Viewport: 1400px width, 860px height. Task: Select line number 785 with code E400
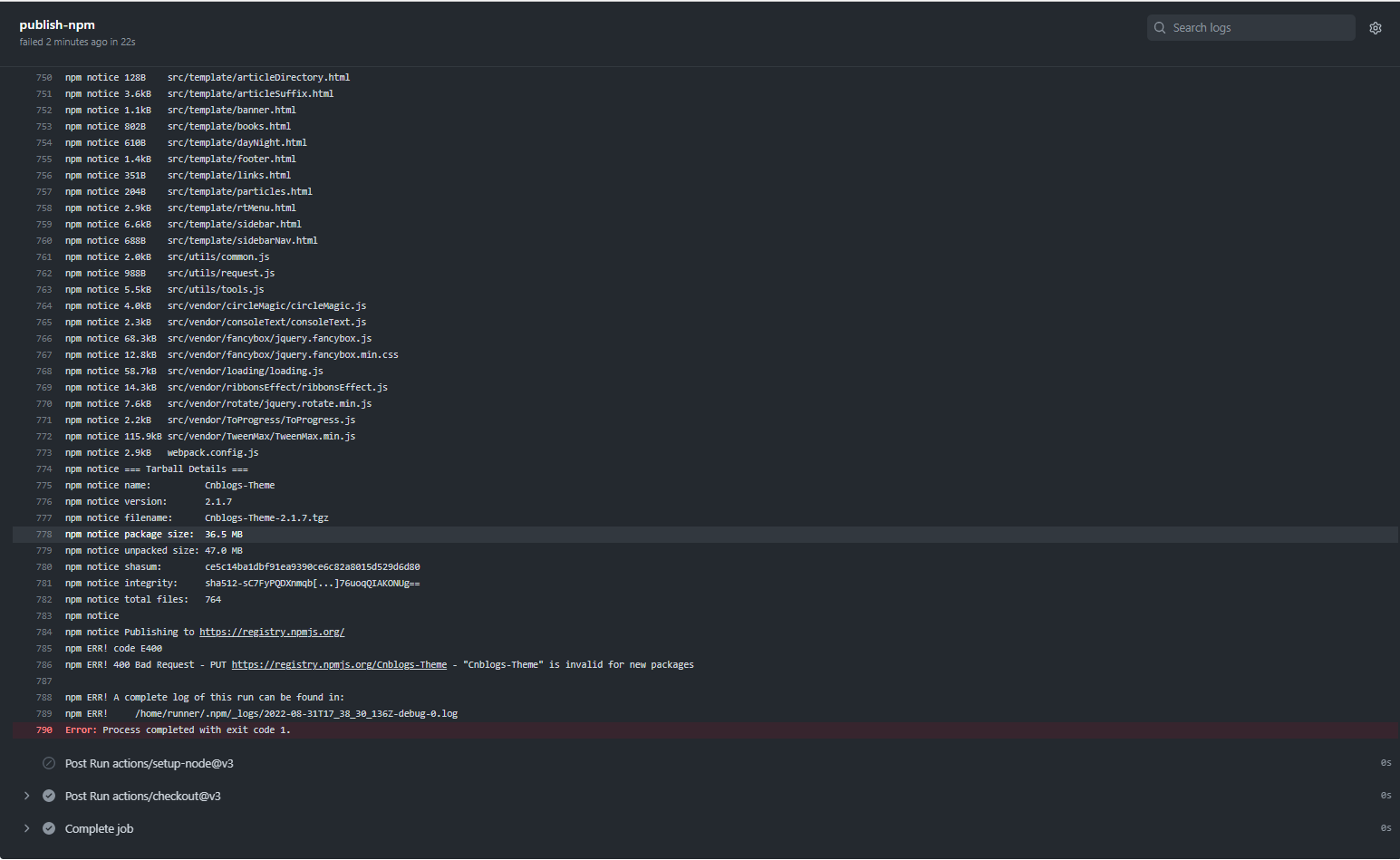coord(43,649)
